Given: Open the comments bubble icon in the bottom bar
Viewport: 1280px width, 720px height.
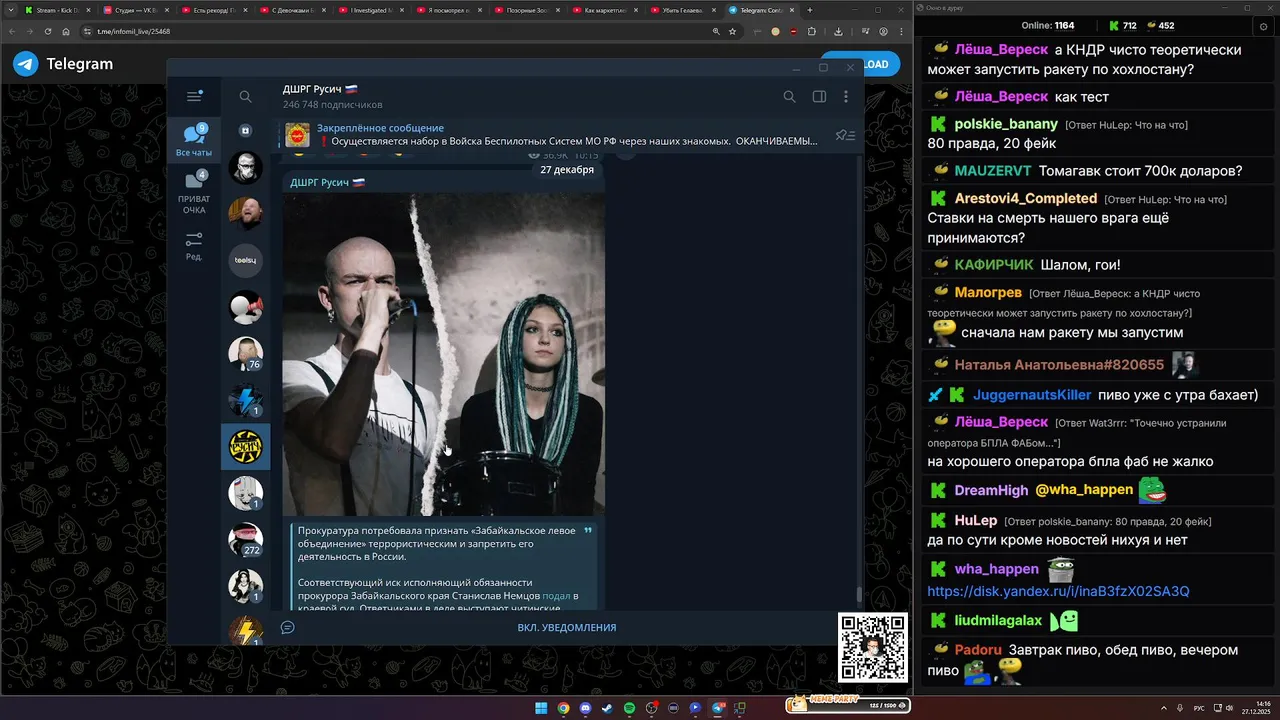Looking at the screenshot, I should 287,628.
